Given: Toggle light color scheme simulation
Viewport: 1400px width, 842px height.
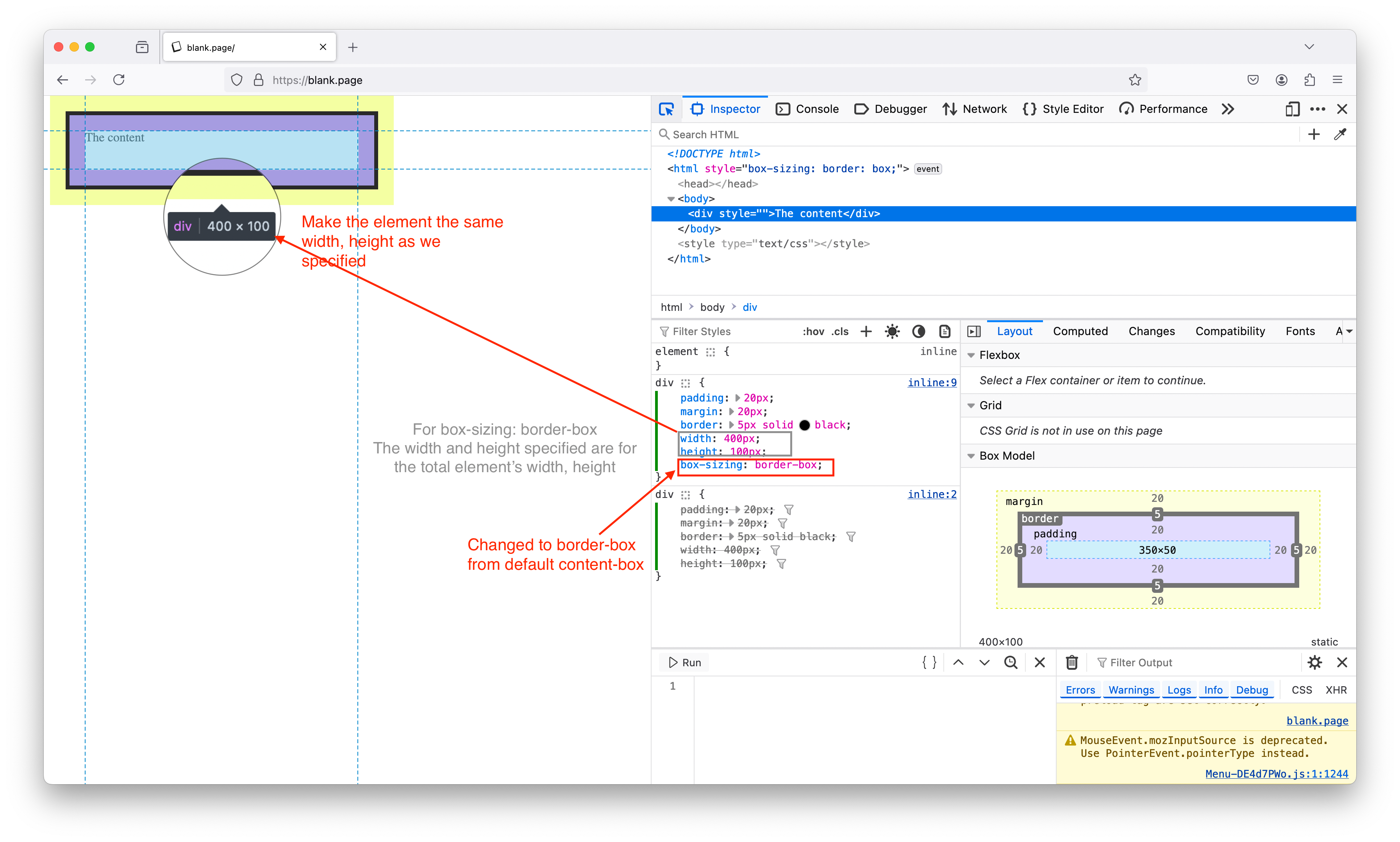Looking at the screenshot, I should [892, 331].
